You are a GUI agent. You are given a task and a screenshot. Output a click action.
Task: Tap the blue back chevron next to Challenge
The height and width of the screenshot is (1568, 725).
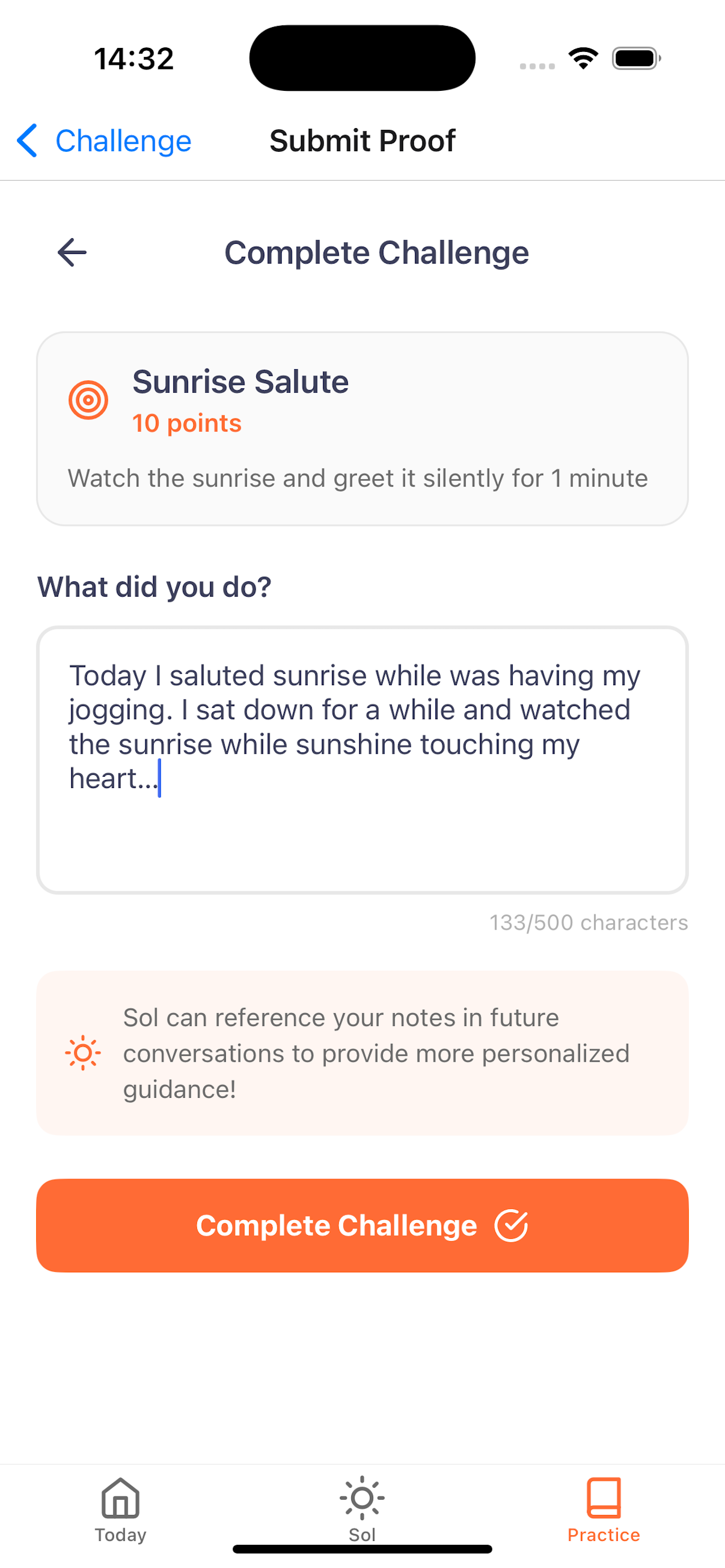[x=27, y=140]
